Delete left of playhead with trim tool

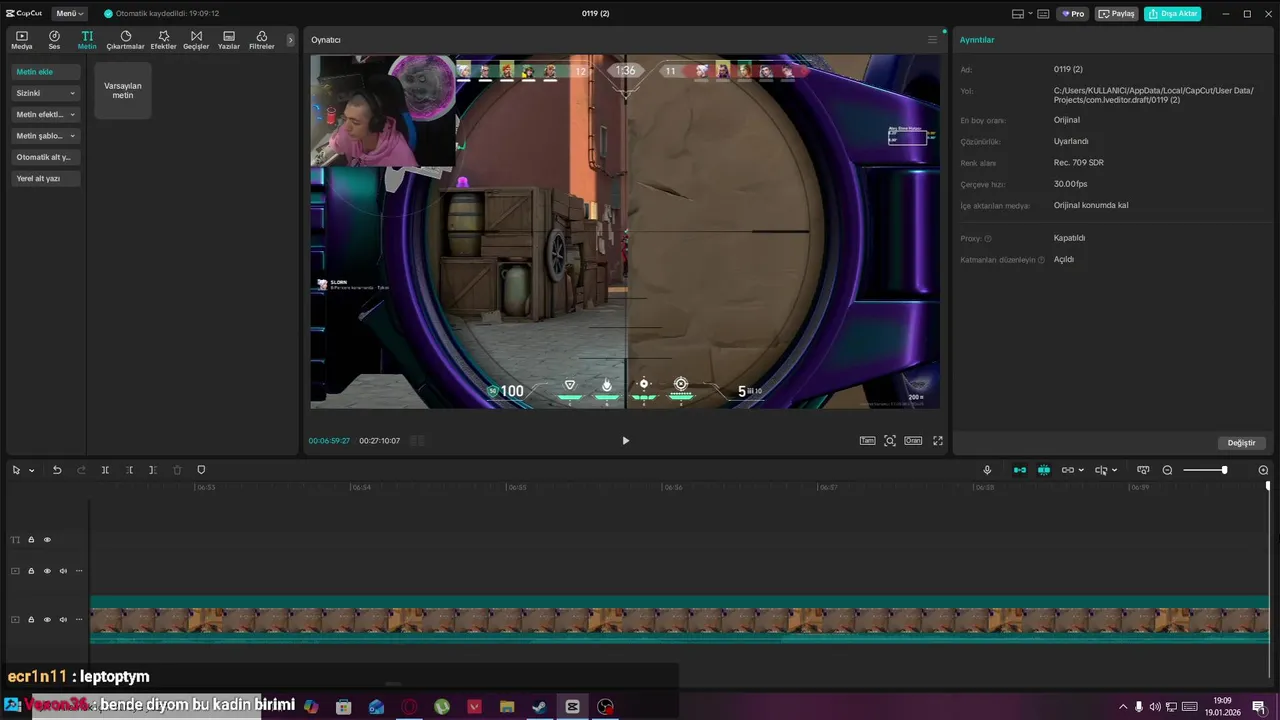[x=129, y=470]
